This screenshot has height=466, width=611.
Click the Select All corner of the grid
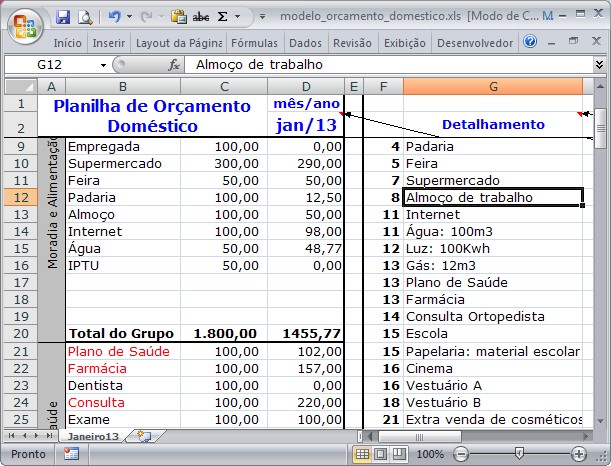(x=21, y=86)
